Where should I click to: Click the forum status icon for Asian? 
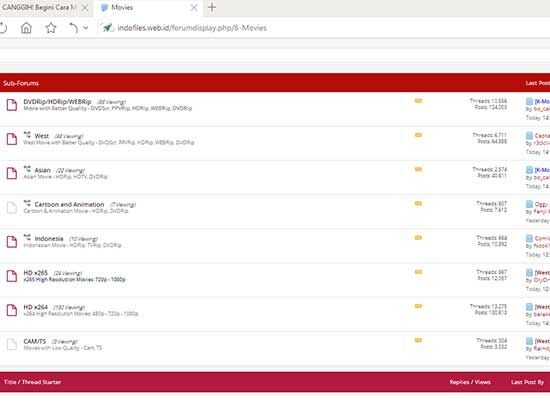[12, 173]
